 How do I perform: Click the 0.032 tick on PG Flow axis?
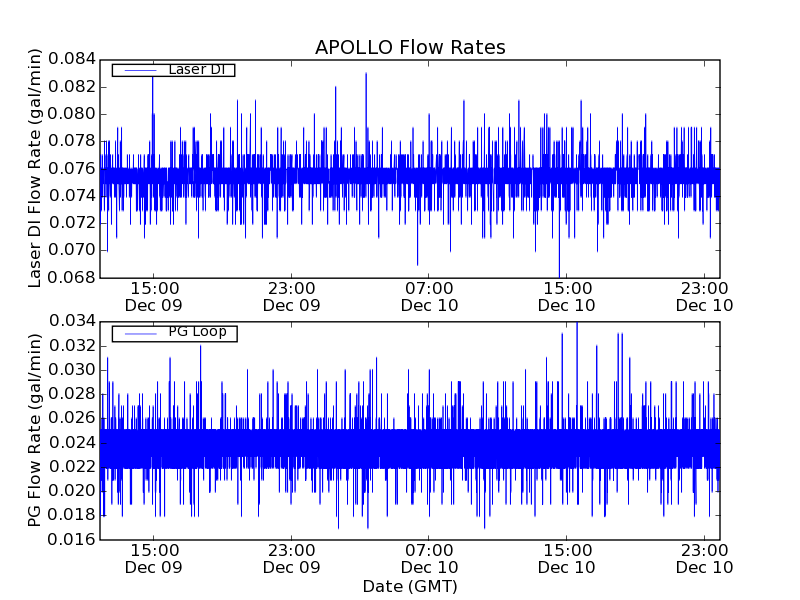pos(72,346)
